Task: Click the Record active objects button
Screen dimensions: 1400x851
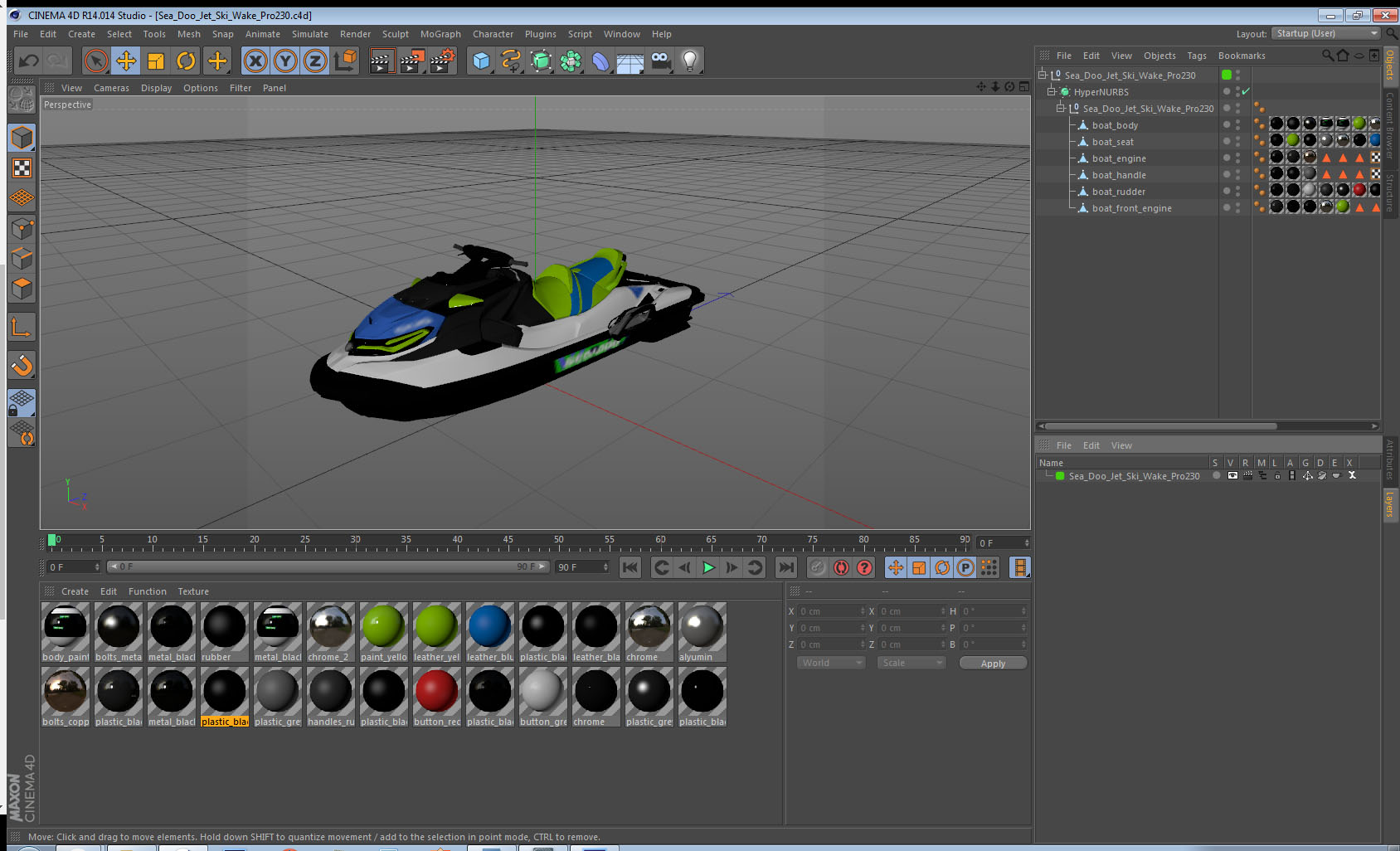Action: coord(818,567)
